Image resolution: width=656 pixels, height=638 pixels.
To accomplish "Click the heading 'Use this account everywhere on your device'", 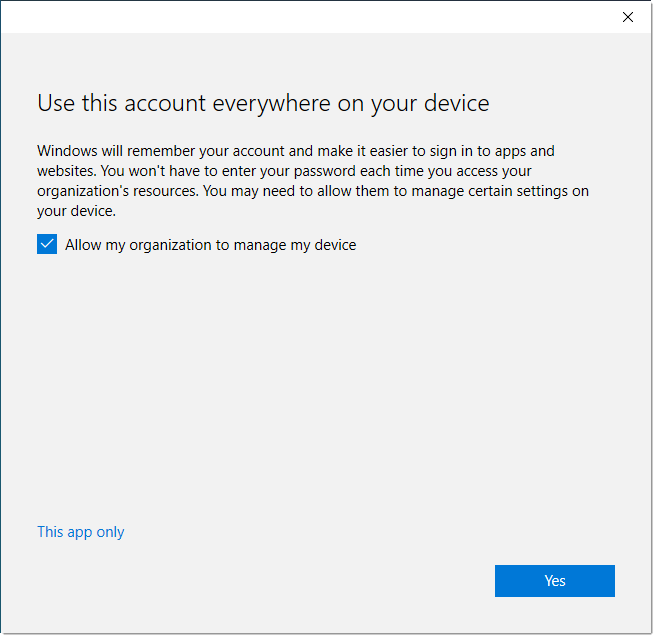I will pos(263,104).
